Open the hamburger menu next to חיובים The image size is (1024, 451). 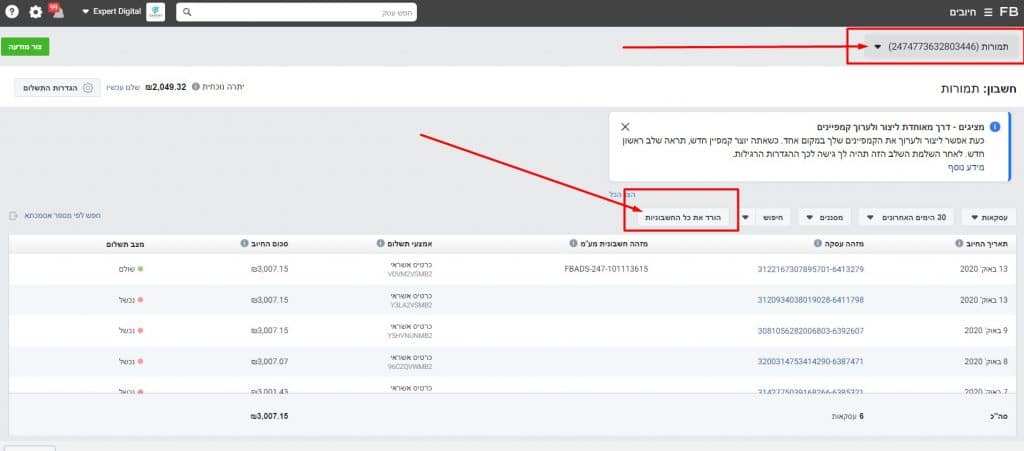coord(987,12)
